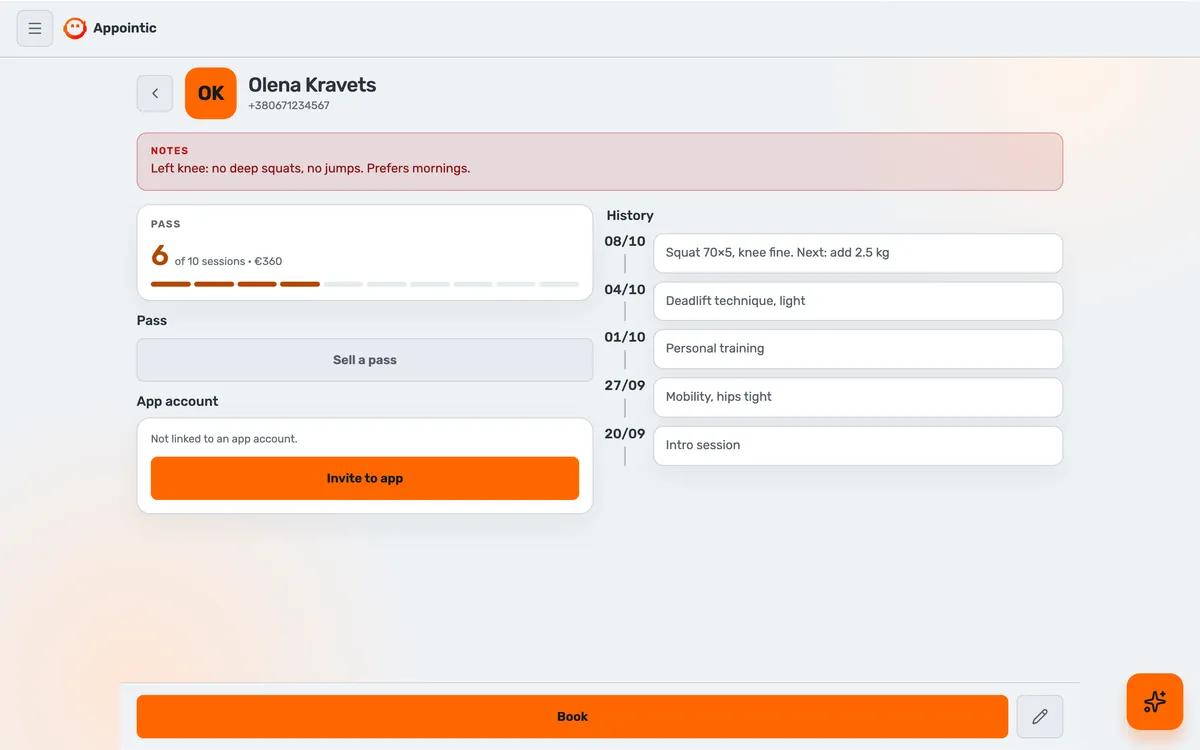1200x750 pixels.
Task: Click "of 10 sessions • €360" text
Action: click(228, 261)
